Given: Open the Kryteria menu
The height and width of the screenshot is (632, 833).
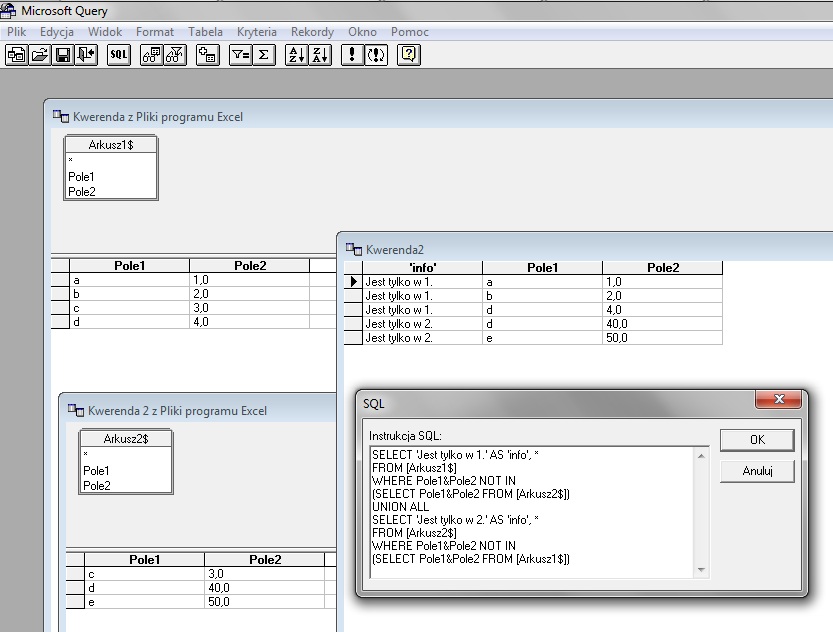Looking at the screenshot, I should tap(257, 32).
